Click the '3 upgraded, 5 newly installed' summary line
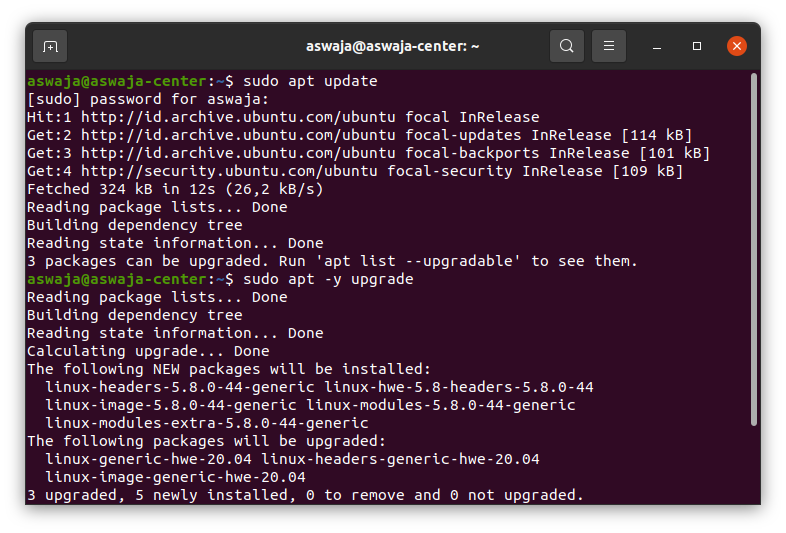786x533 pixels. 305,495
